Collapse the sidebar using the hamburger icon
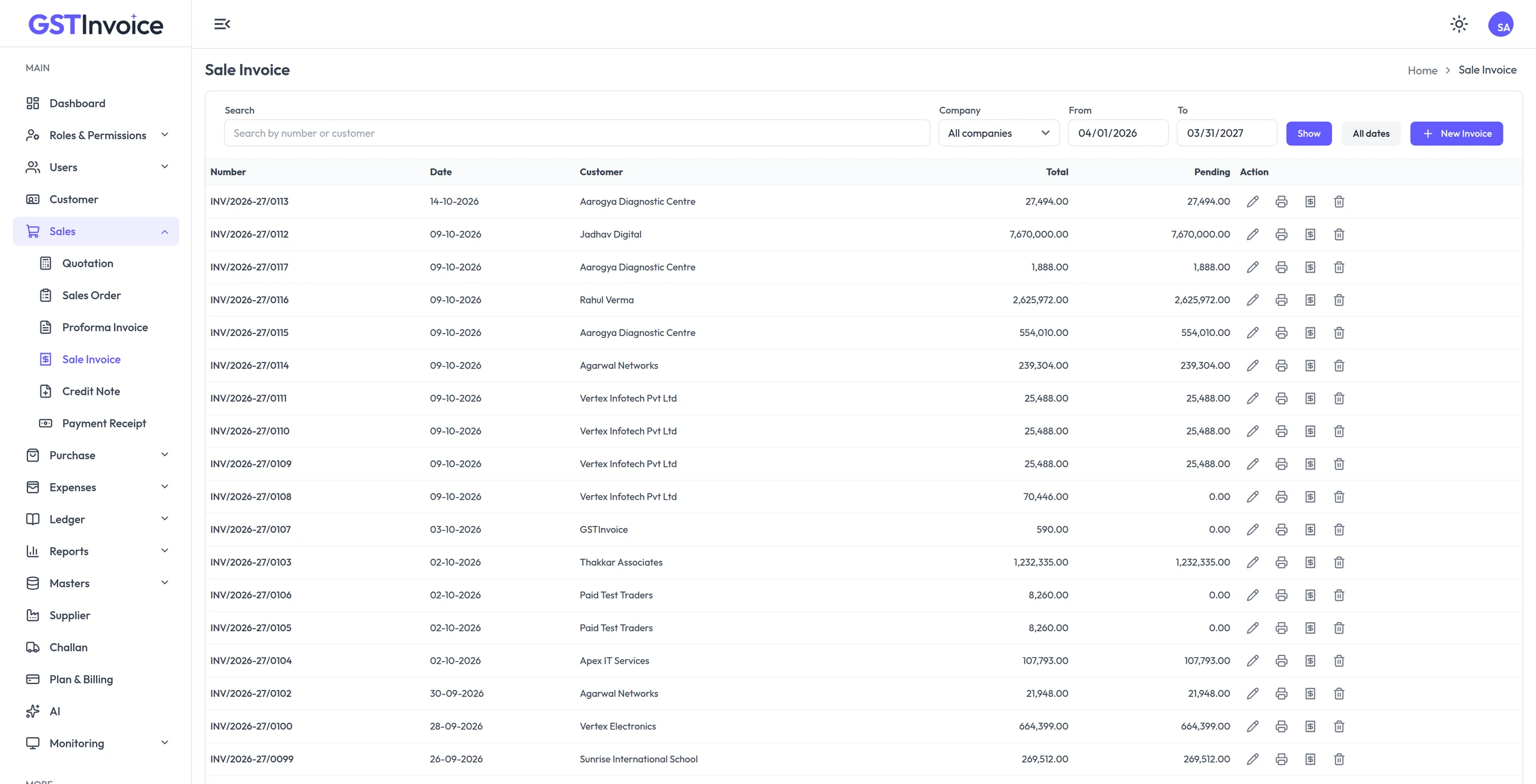The width and height of the screenshot is (1536, 784). tap(222, 24)
